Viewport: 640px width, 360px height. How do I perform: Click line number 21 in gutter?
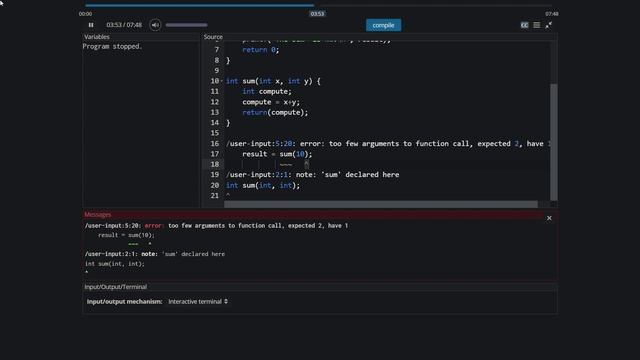click(x=215, y=196)
